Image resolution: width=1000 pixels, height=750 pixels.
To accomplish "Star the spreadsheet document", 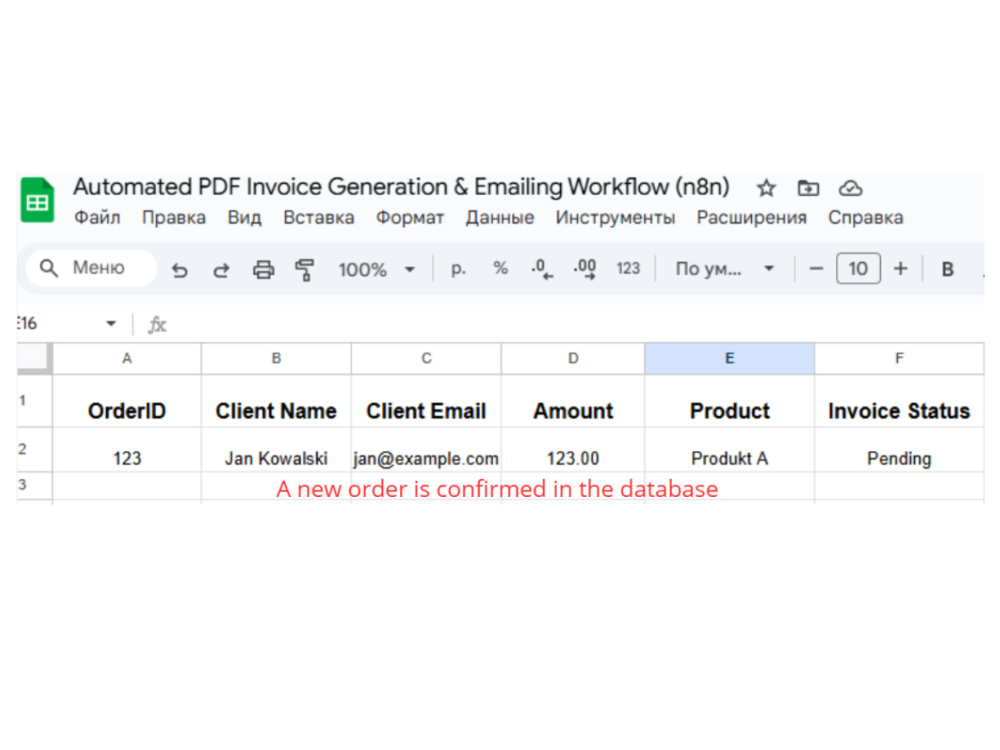I will [766, 188].
